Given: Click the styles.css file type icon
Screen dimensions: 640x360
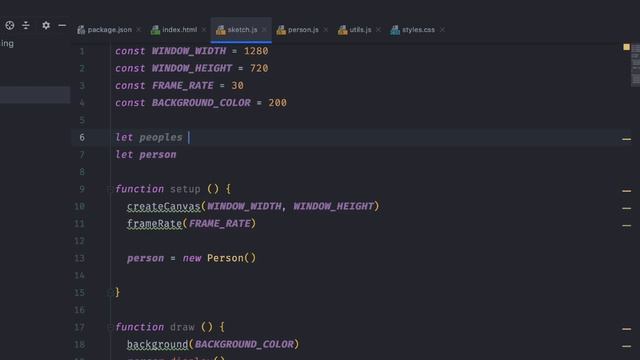Looking at the screenshot, I should [x=395, y=30].
